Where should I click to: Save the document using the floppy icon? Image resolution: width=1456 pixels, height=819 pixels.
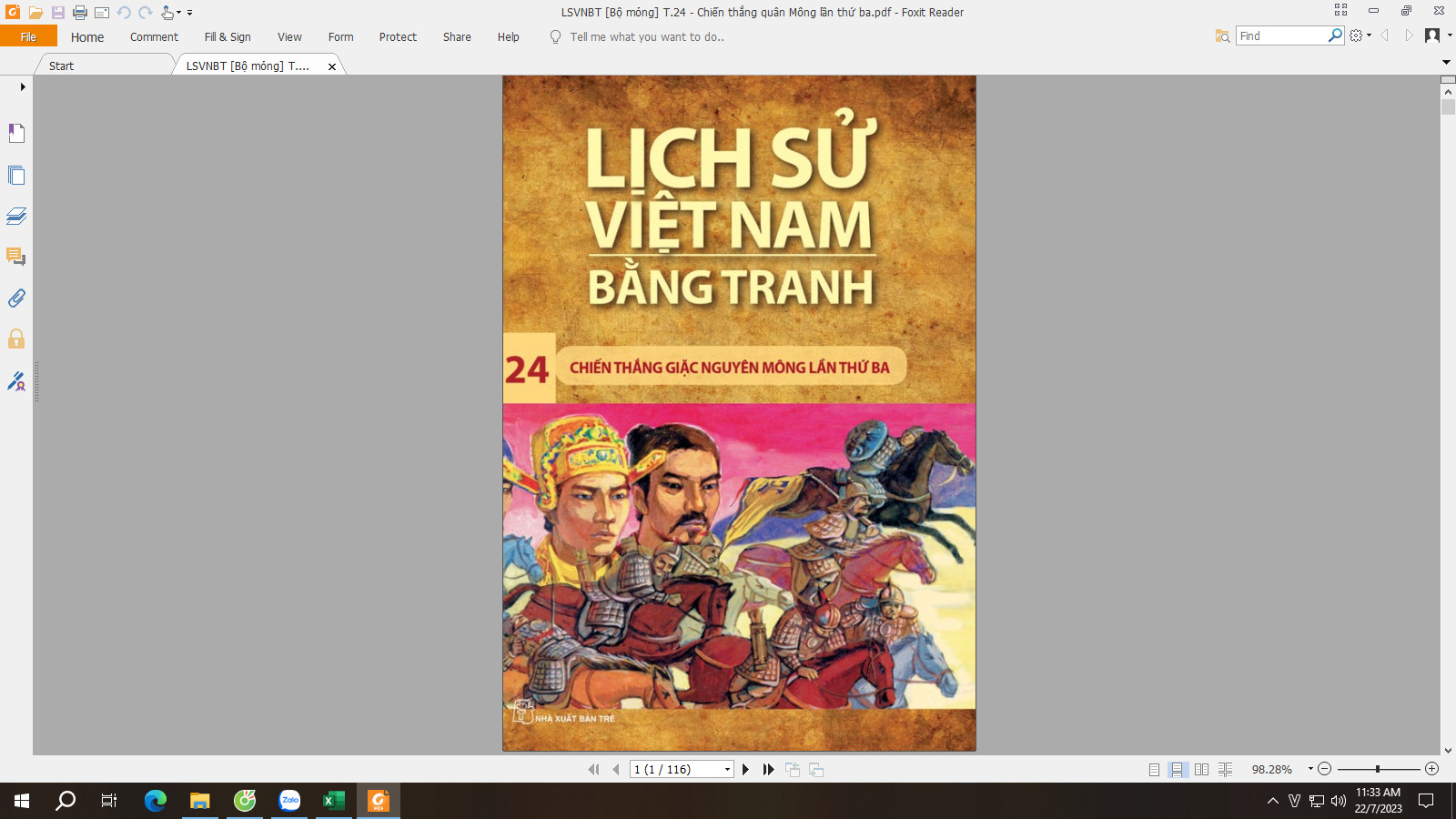pos(58,13)
